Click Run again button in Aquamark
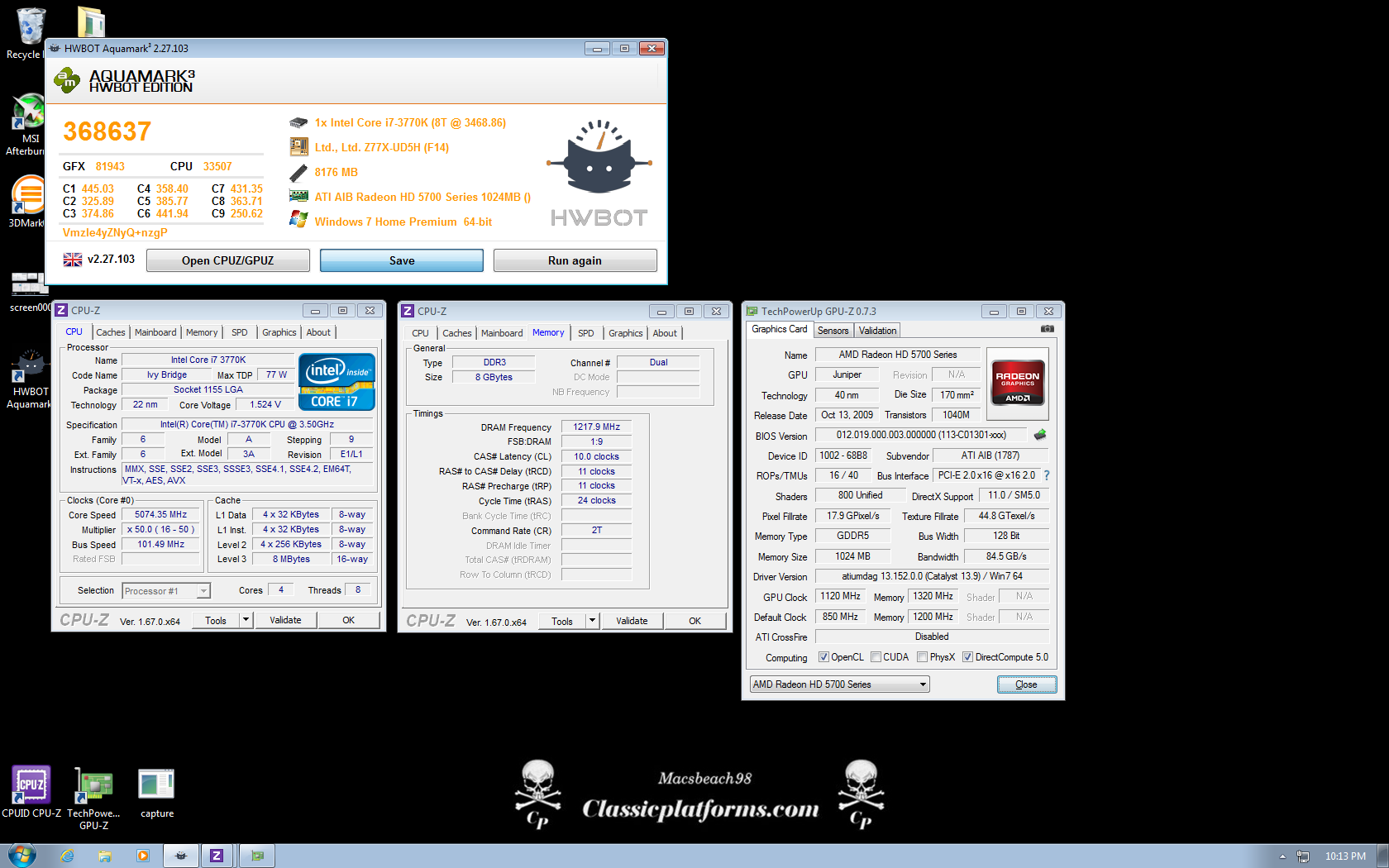The height and width of the screenshot is (868, 1389). (x=575, y=260)
